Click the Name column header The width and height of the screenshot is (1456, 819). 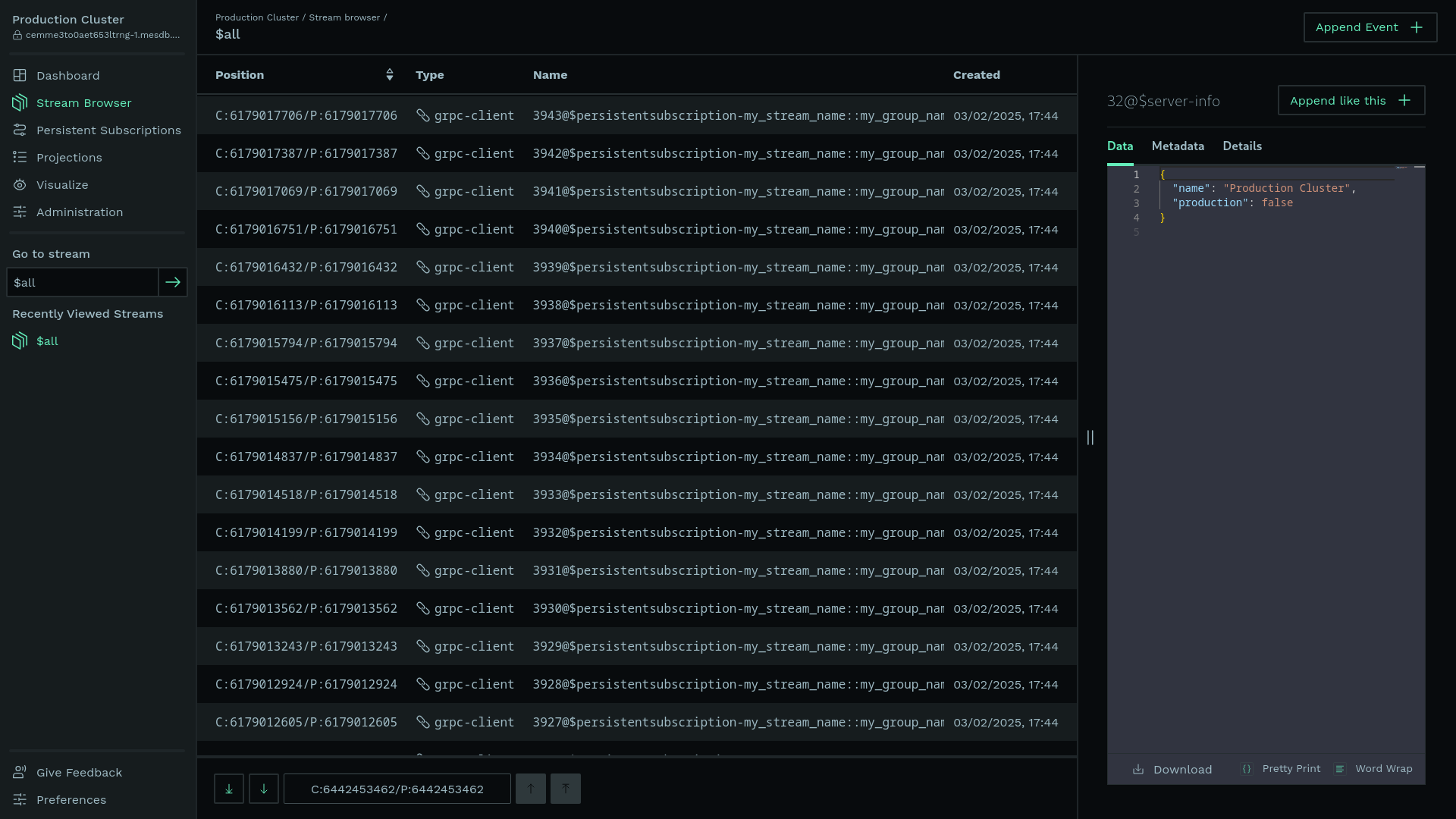[550, 75]
